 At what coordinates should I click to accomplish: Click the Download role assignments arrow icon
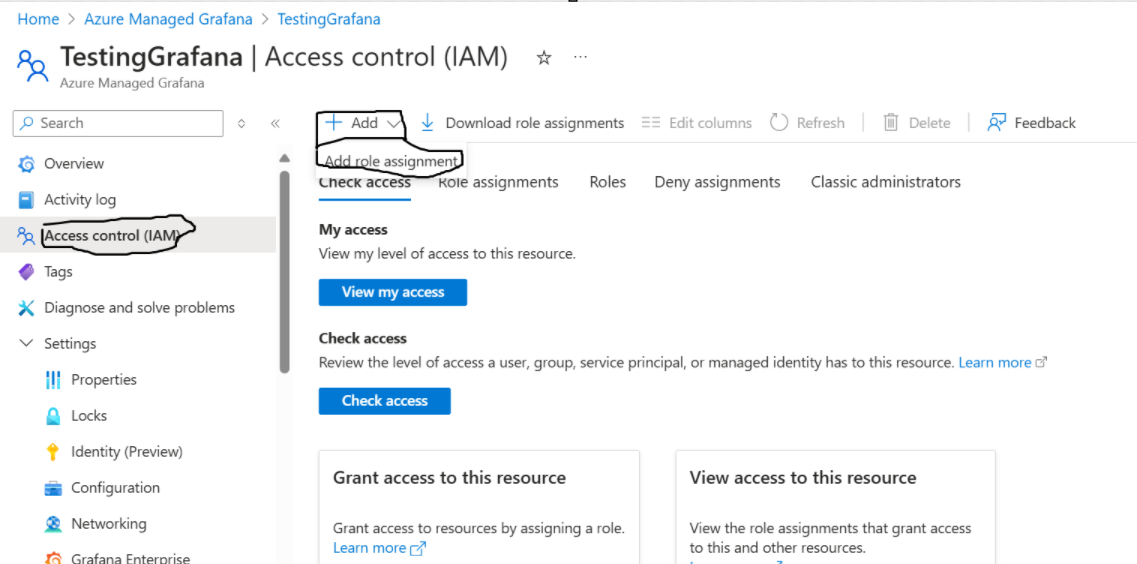point(427,123)
